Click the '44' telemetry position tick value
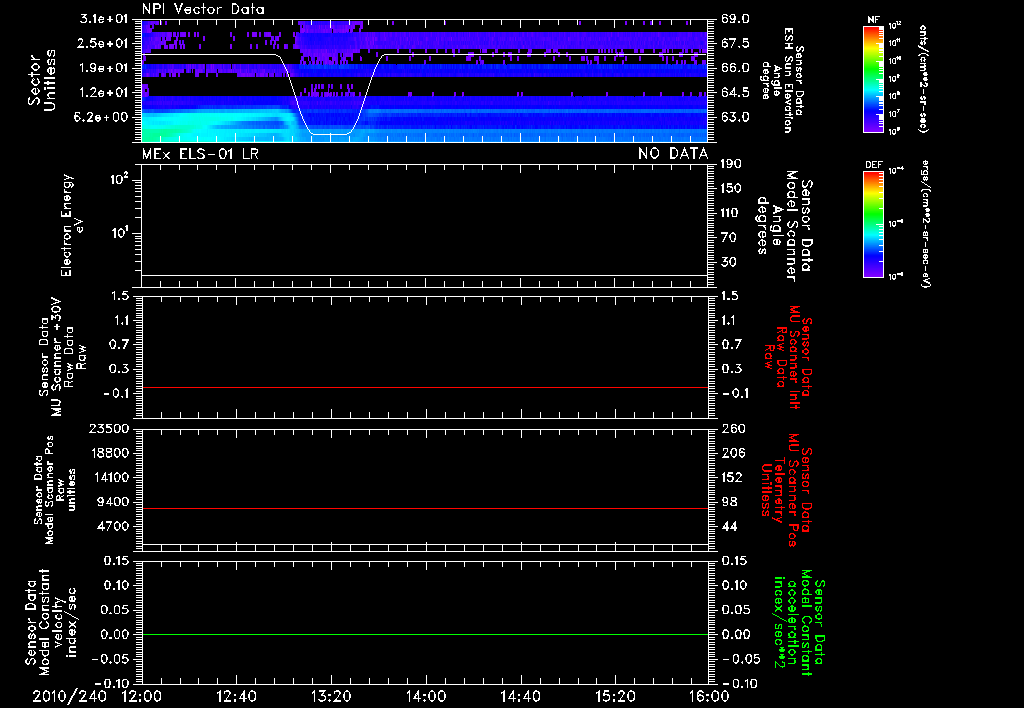Image resolution: width=1024 pixels, height=708 pixels. tap(729, 526)
